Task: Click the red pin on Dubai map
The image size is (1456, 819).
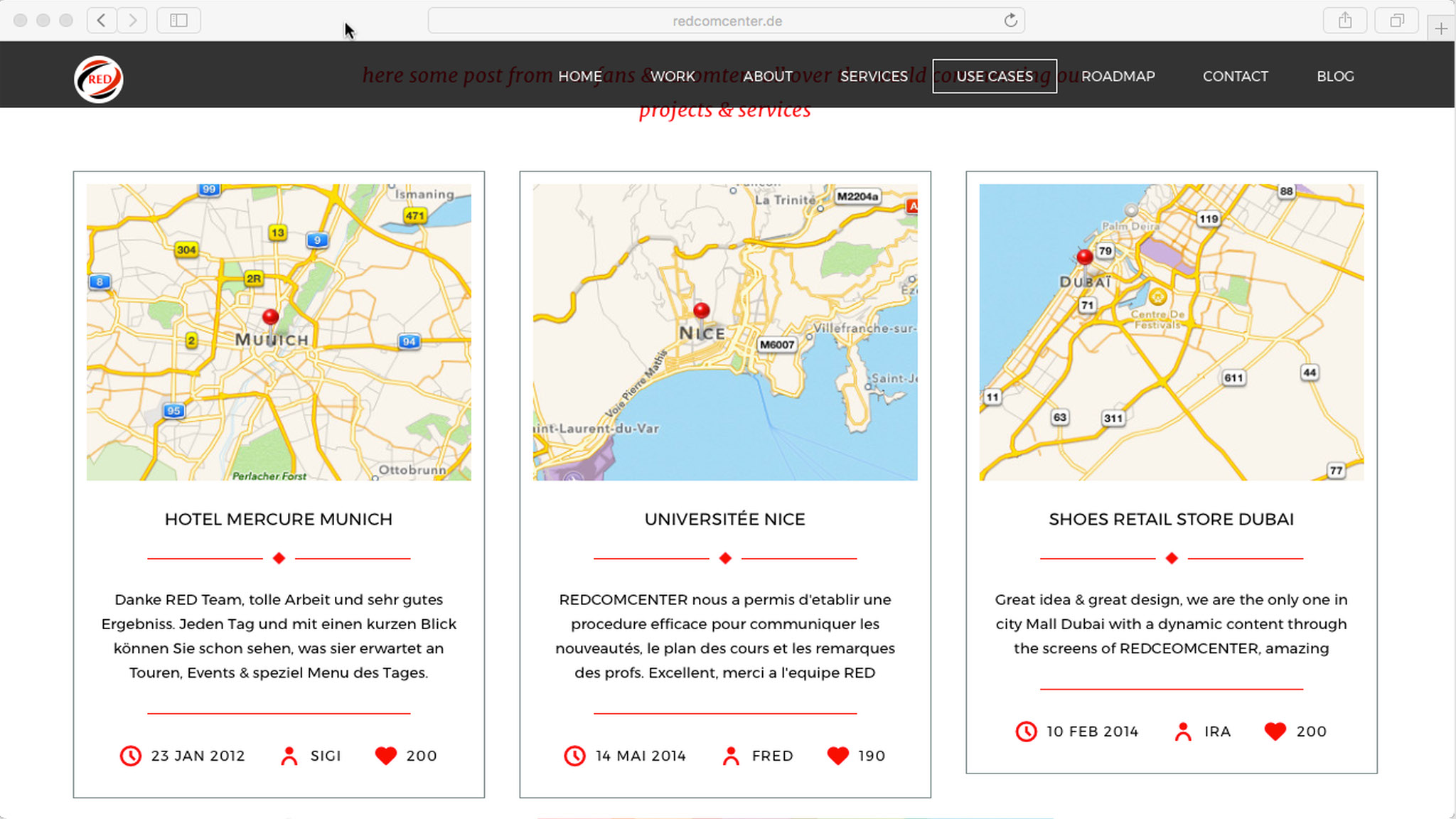Action: 1085,259
